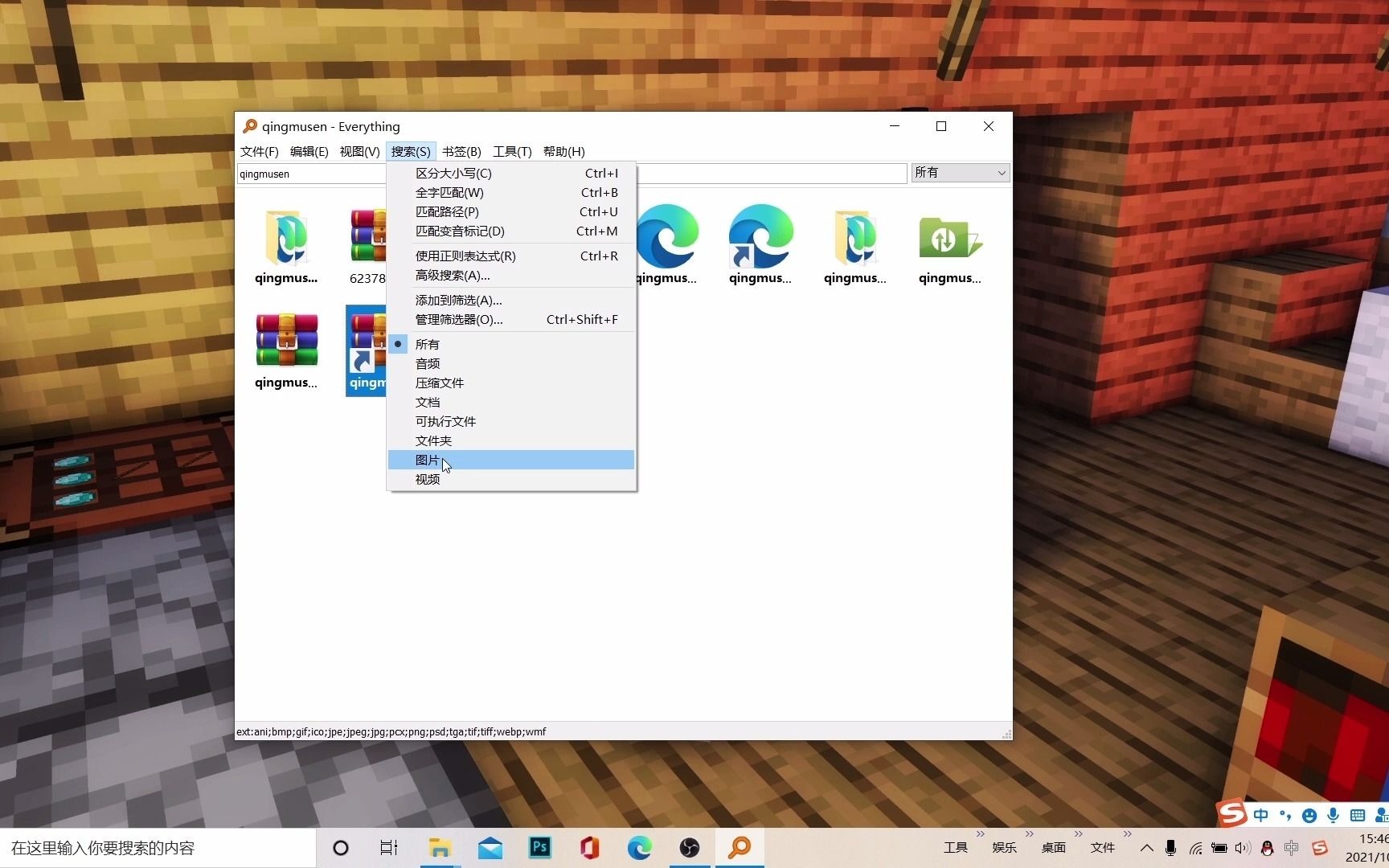Screen dimensions: 1389x868
Task: Open the 所有 filter dropdown beside search box
Action: [x=960, y=173]
